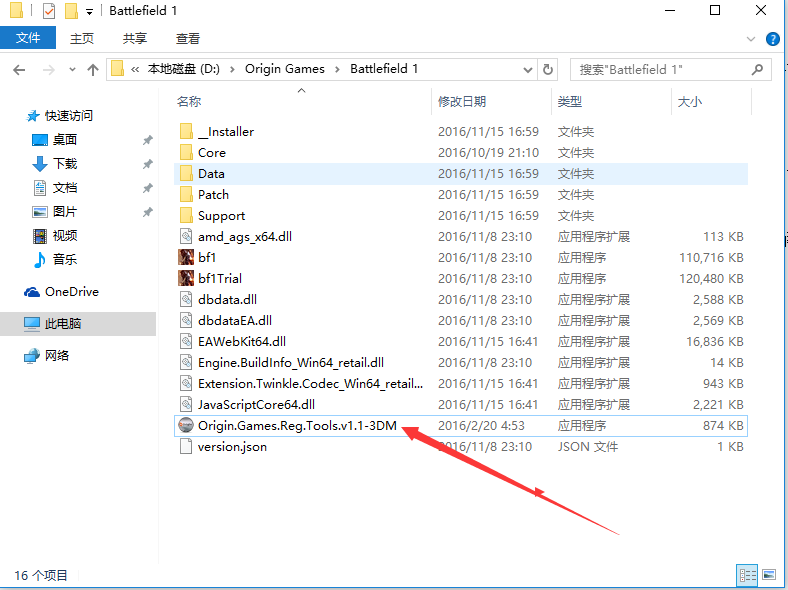Click the Extension.Twinkle.Codec file icon
This screenshot has width=788, height=590.
[186, 384]
